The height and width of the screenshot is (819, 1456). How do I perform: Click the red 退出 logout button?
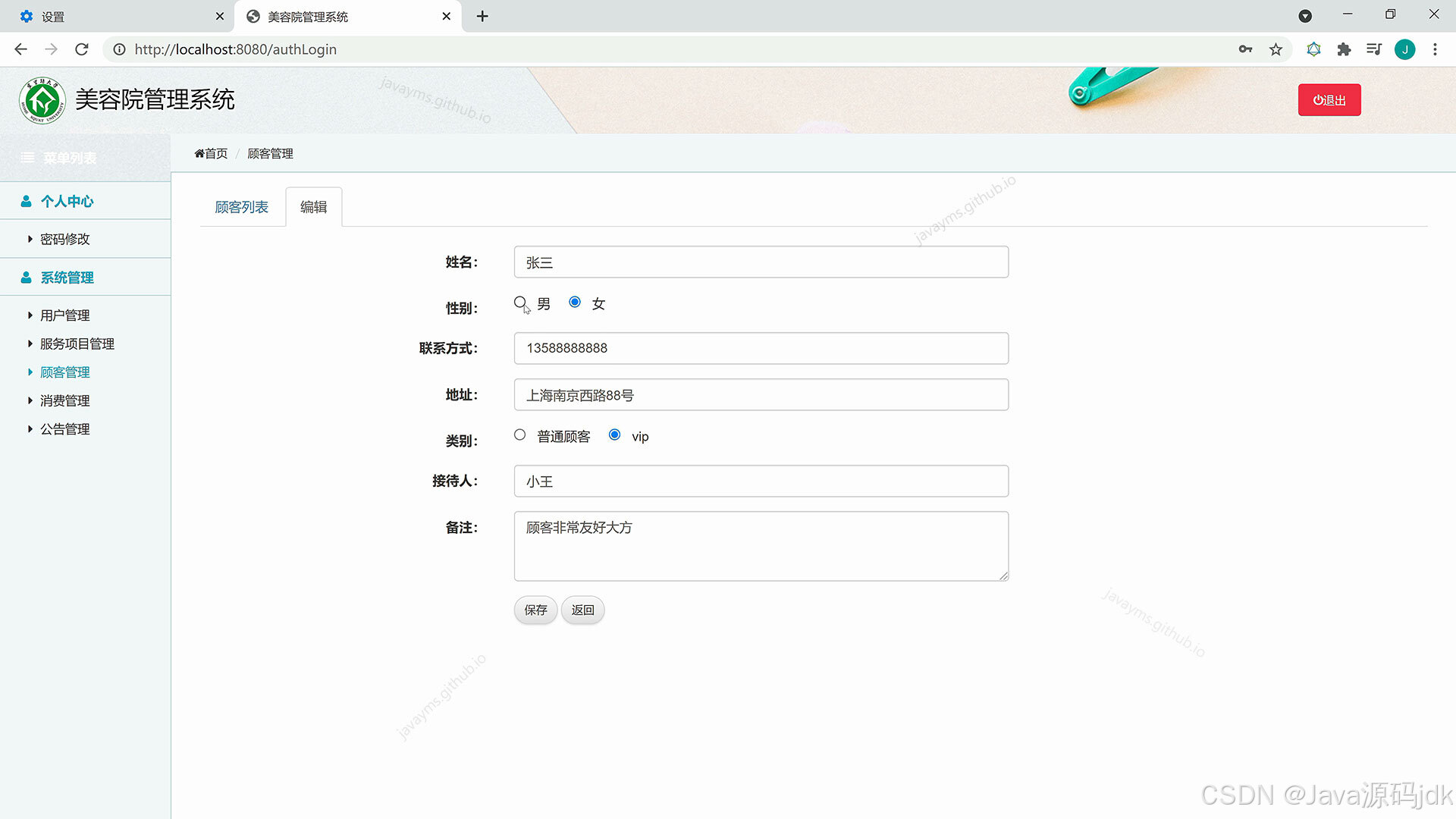[1329, 100]
